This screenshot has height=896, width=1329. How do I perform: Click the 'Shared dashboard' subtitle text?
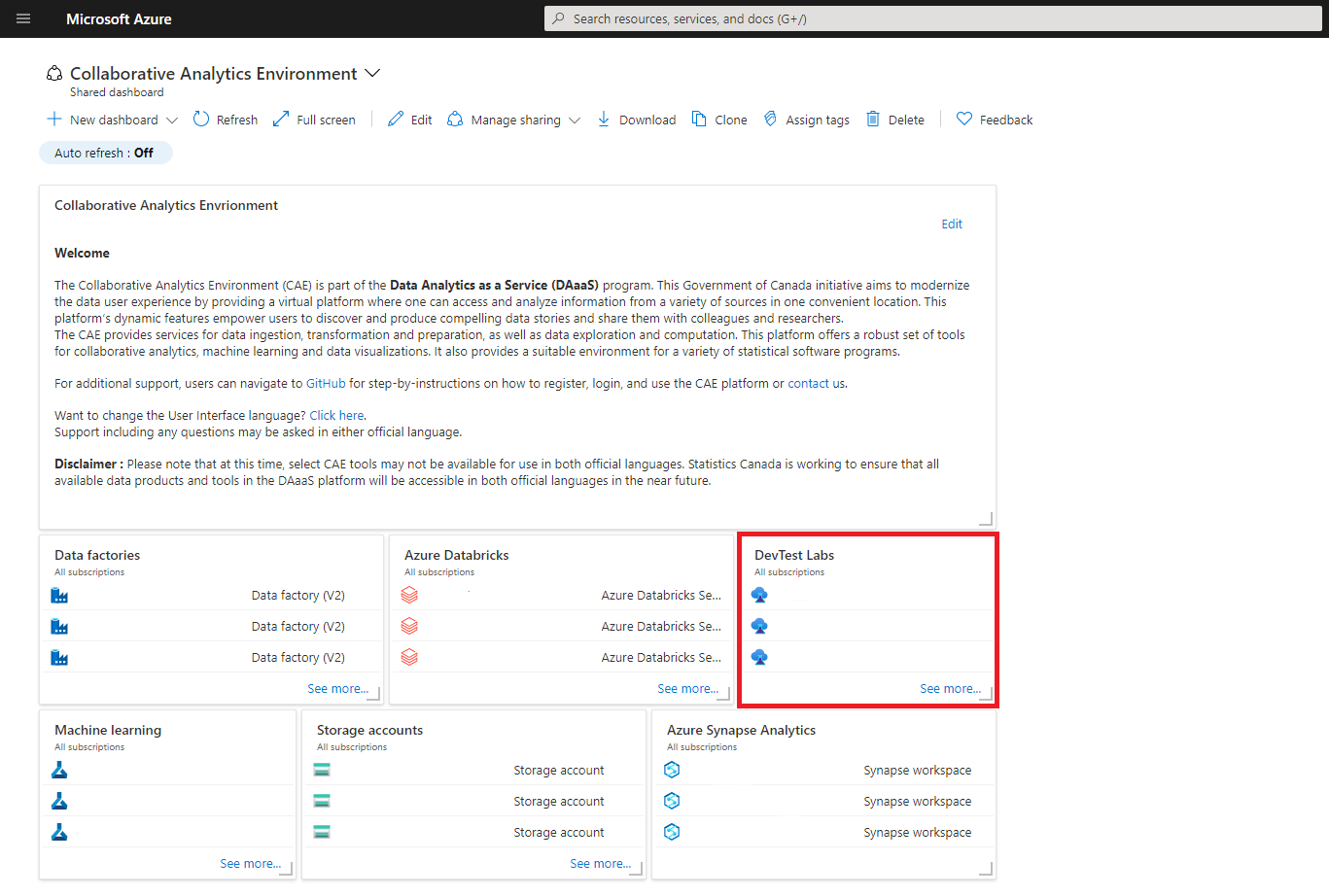tap(117, 92)
